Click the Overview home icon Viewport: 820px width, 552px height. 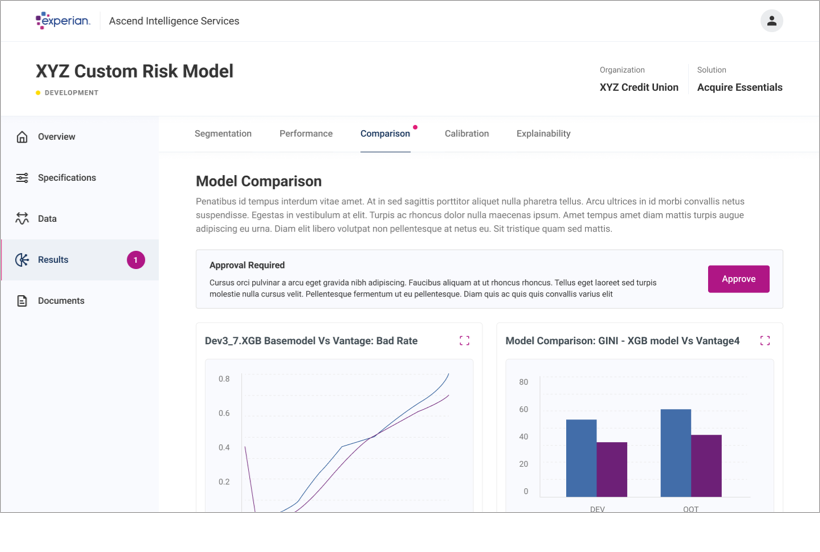22,137
